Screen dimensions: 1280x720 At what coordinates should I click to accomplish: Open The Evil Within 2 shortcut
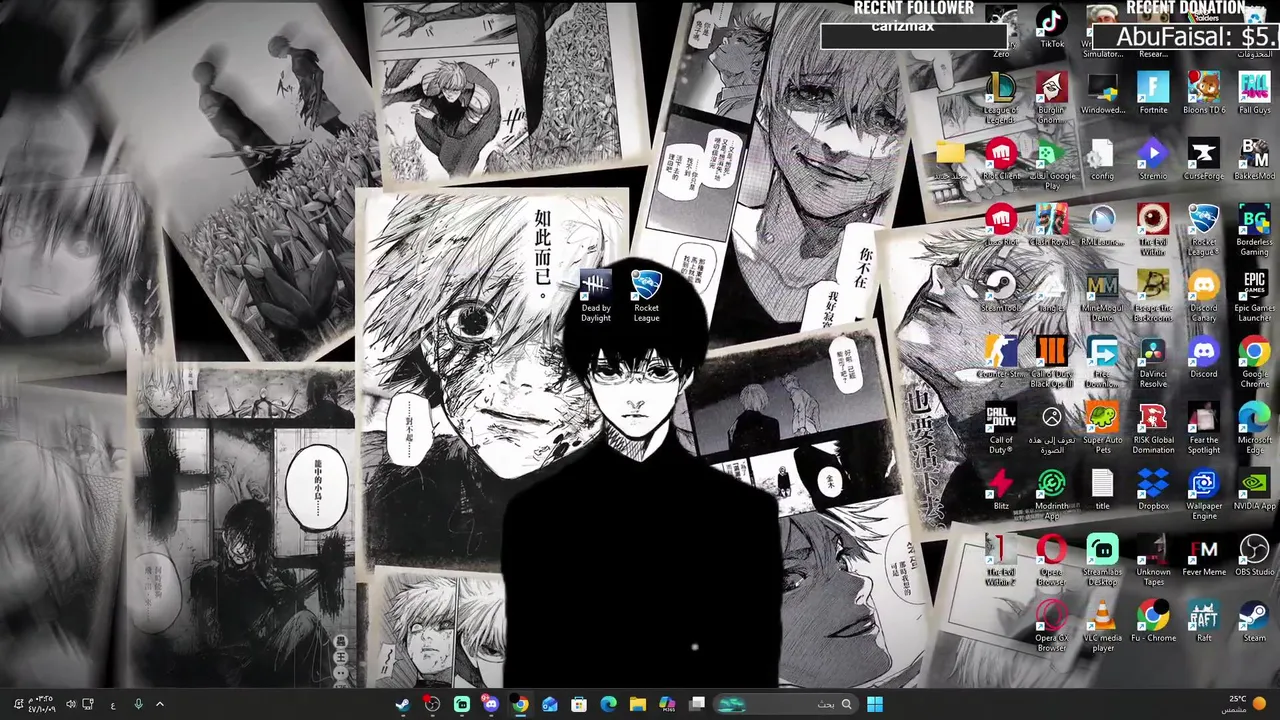[1001, 561]
